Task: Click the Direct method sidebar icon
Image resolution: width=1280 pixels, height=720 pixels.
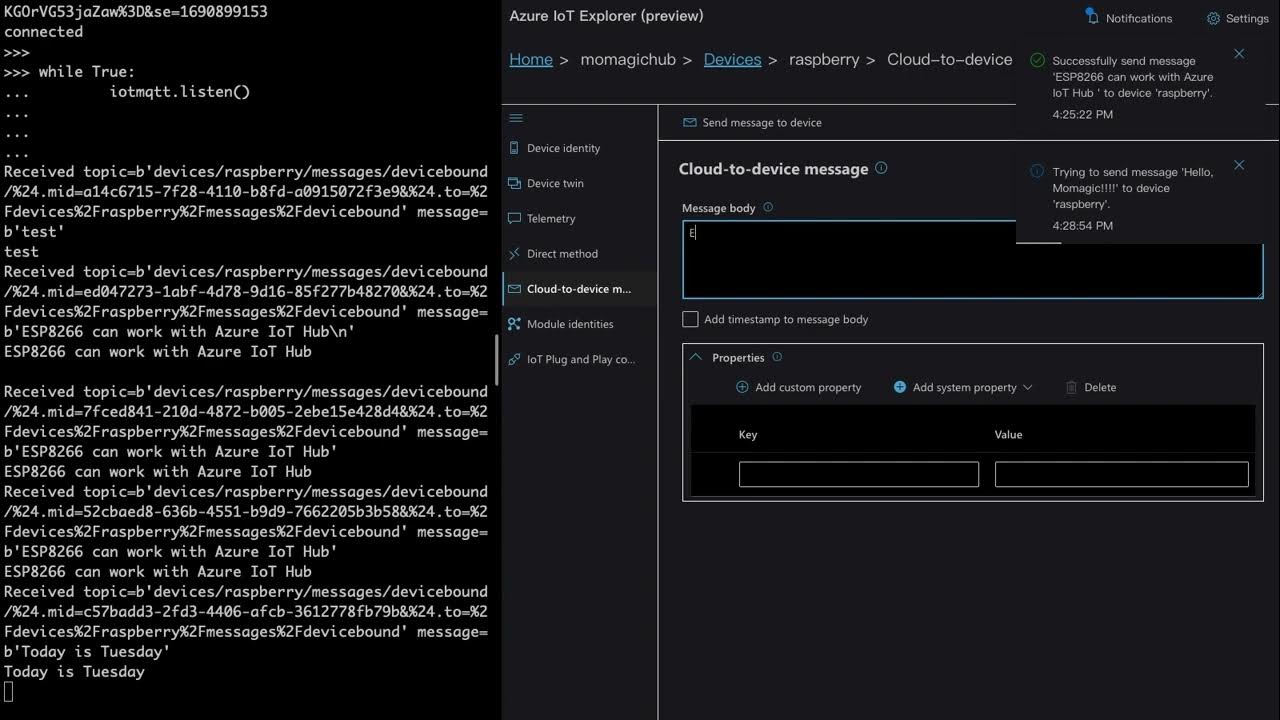Action: (x=514, y=253)
